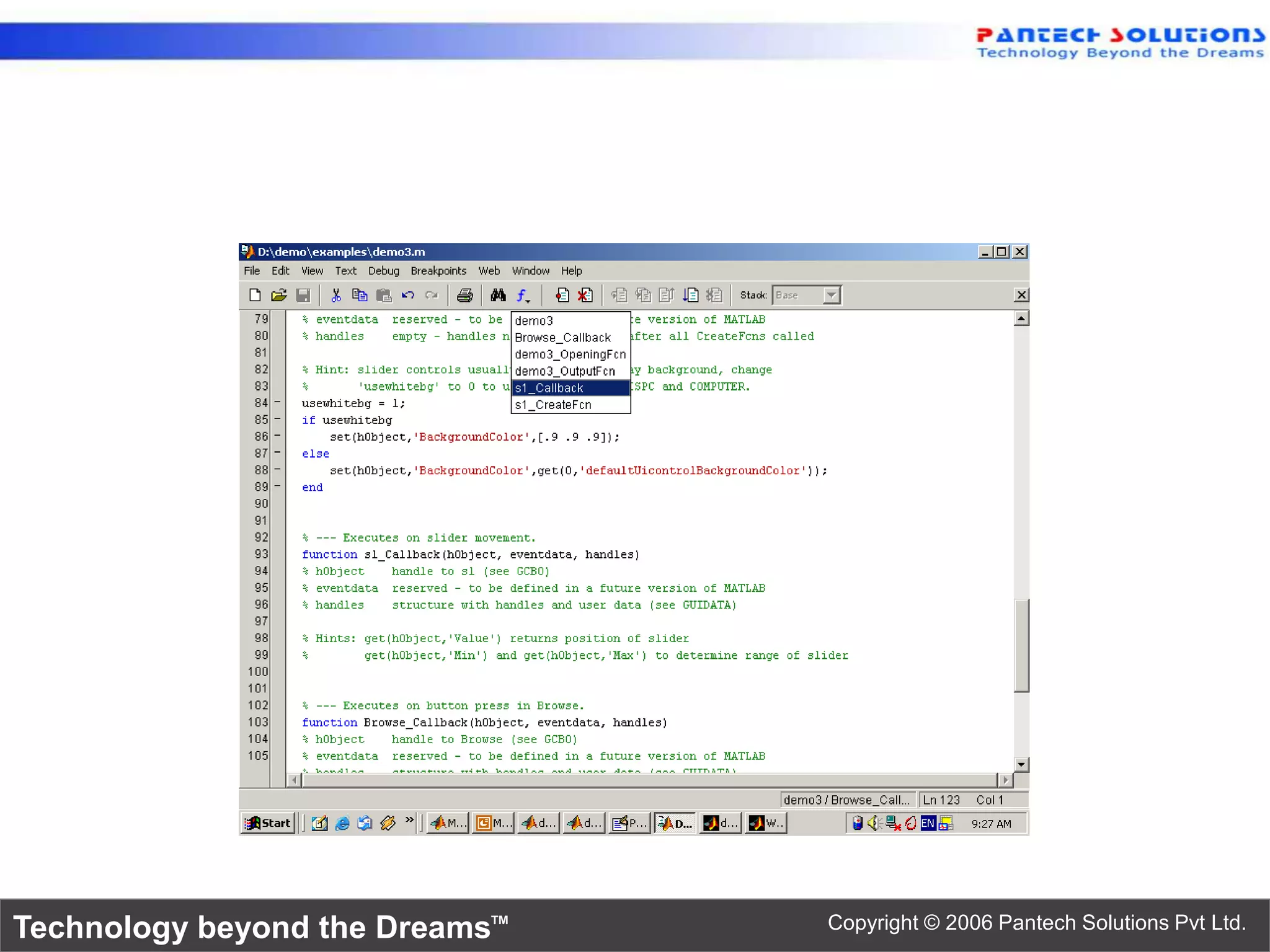
Task: Open the Stack Base dropdown
Action: coord(832,296)
